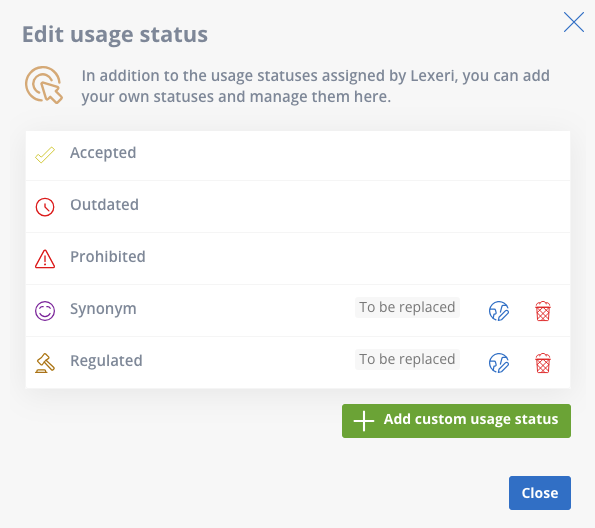This screenshot has height=528, width=595.
Task: Edit translations for the Regulated status
Action: (499, 363)
